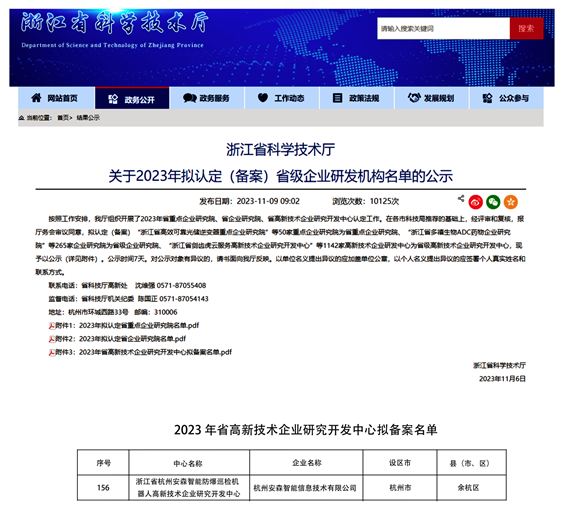The image size is (567, 526).
Task: Click the red 搜索 button
Action: tap(526, 28)
